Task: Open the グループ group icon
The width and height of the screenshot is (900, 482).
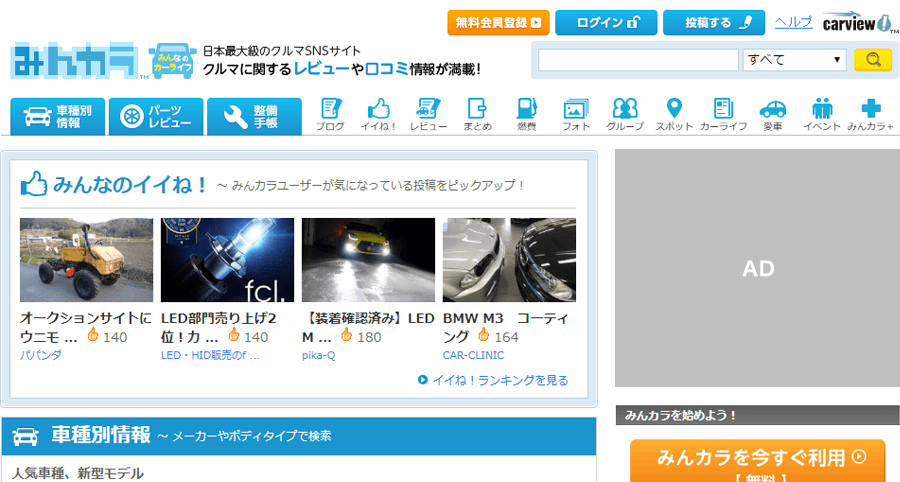Action: pos(625,115)
